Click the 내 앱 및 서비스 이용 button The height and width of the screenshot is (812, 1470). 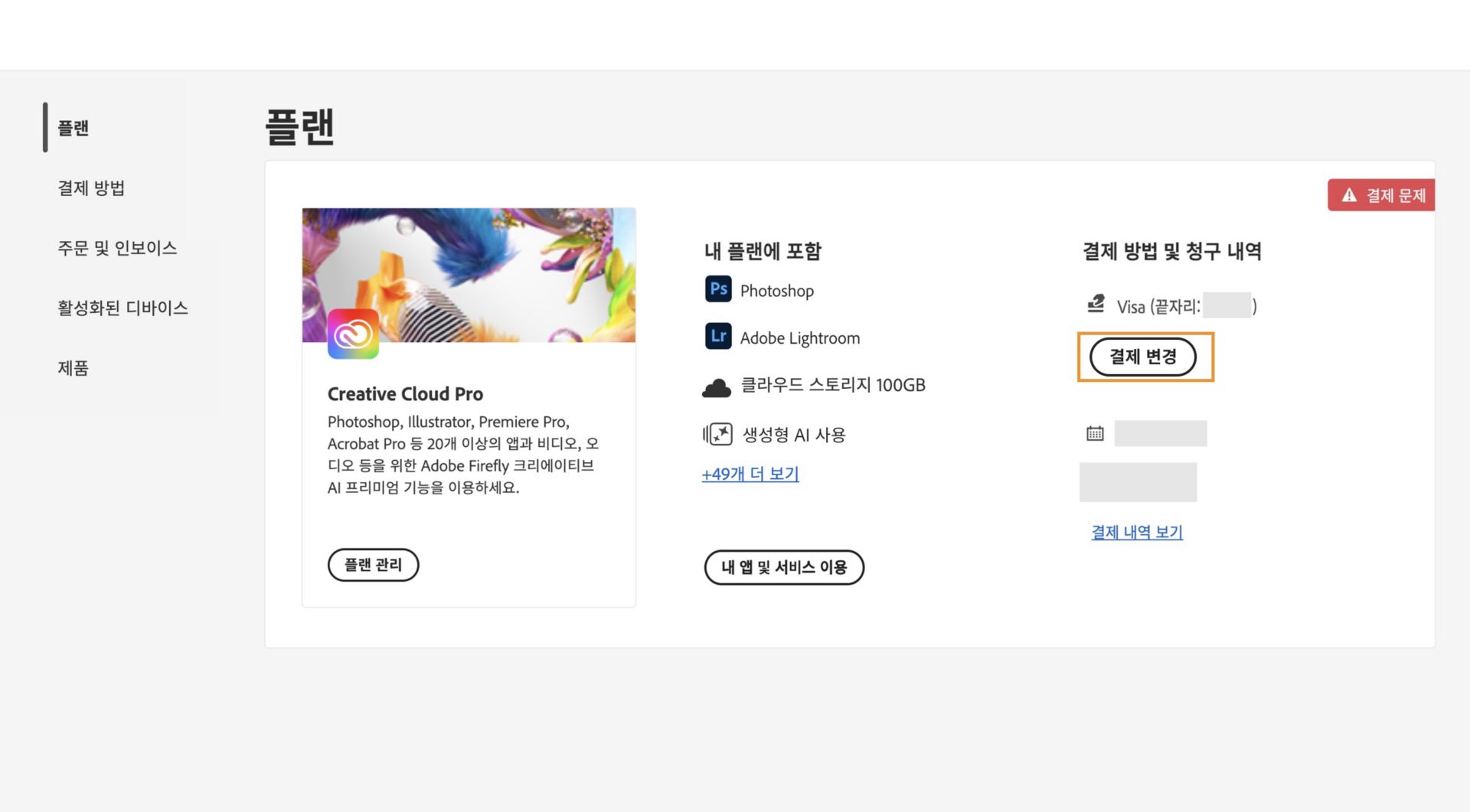point(784,568)
